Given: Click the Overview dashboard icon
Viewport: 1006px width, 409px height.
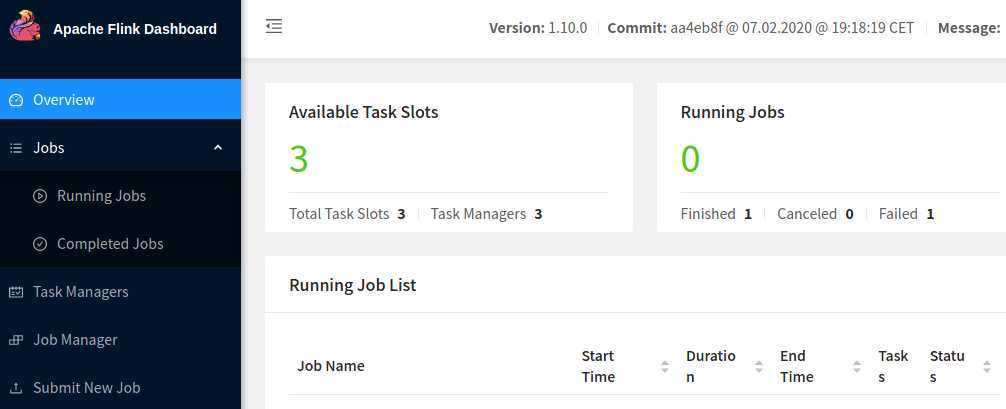Looking at the screenshot, I should click(16, 100).
